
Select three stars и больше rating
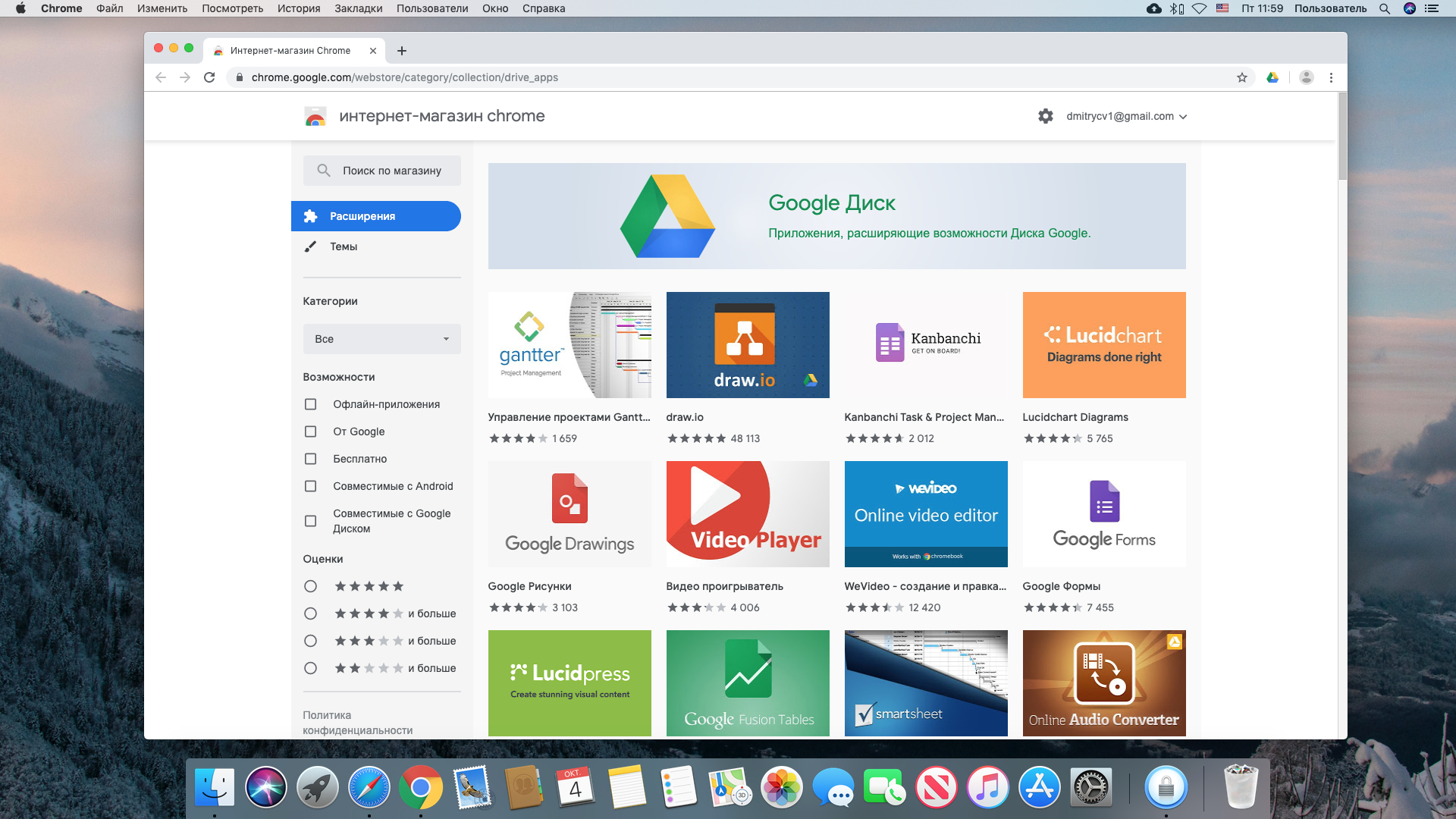click(x=310, y=641)
